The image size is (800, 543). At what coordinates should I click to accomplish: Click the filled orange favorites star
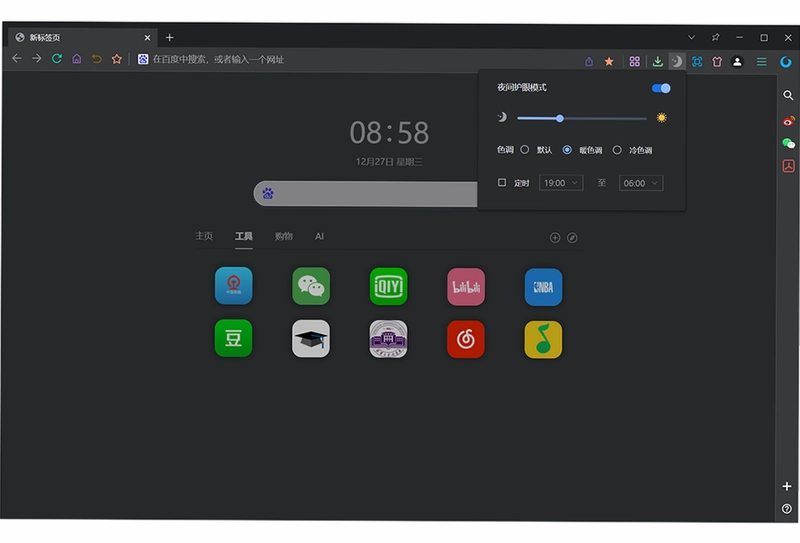coord(609,62)
